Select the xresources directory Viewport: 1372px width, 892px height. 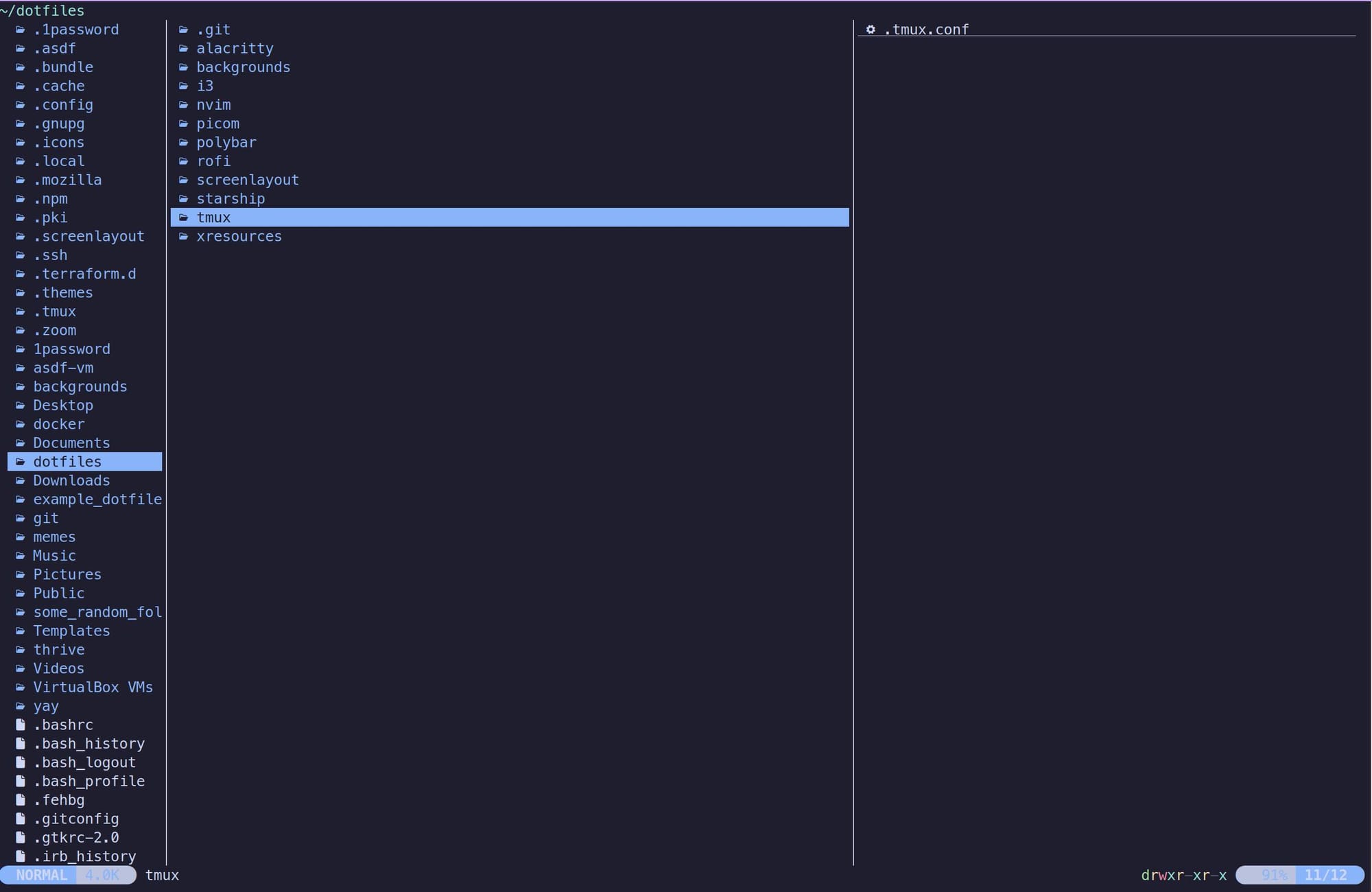239,237
